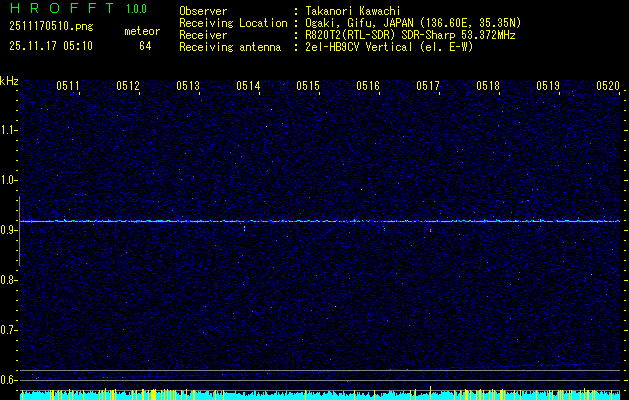Click the location Ogaki, Gifu, JAPAN
Viewport: 629px width, 400px height.
358,23
